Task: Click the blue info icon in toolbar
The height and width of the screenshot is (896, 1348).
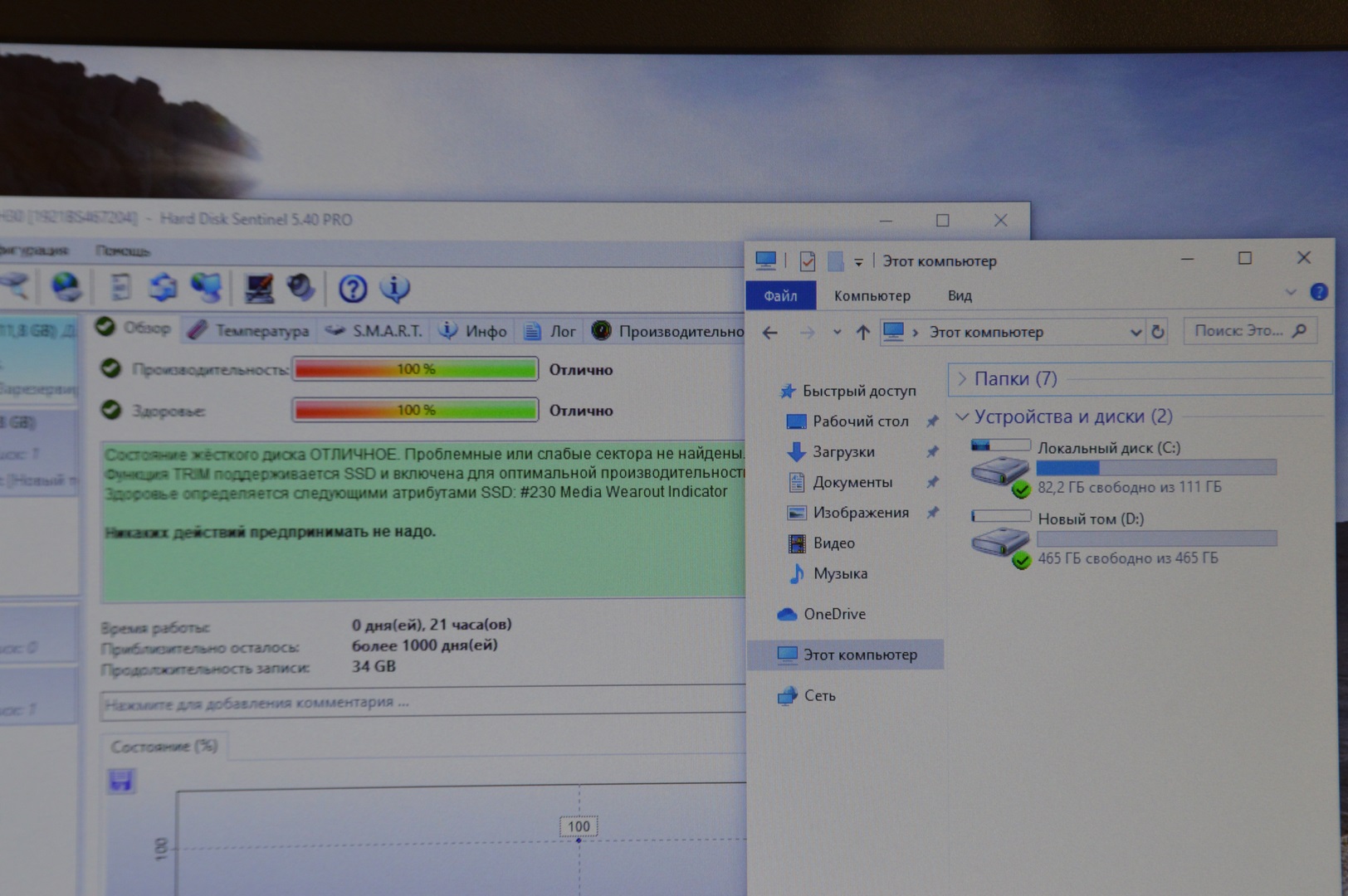Action: point(394,289)
